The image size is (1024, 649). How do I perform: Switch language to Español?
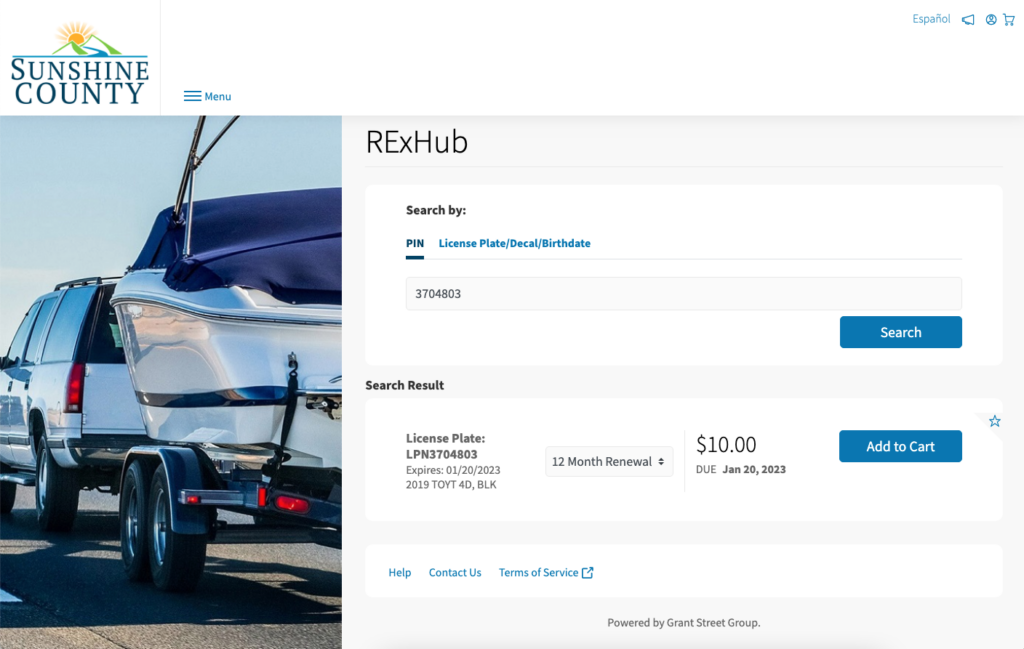(931, 19)
